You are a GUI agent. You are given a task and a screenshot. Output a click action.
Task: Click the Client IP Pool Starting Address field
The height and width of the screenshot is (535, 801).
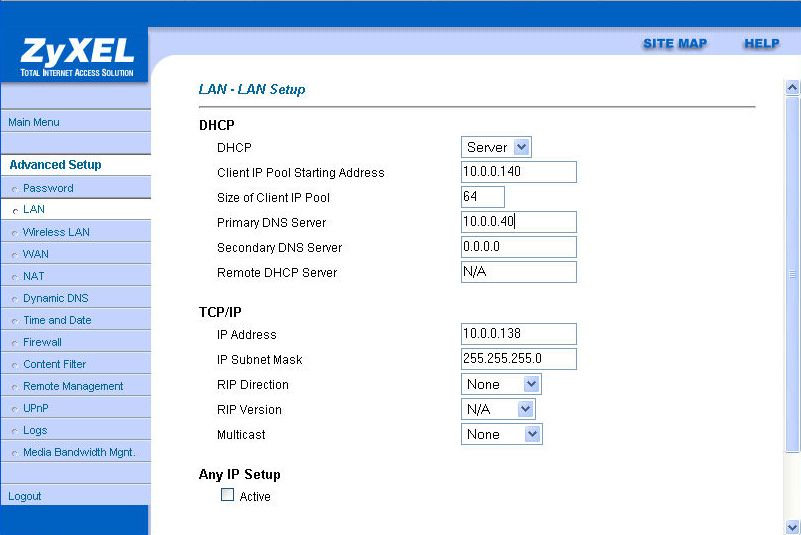[x=518, y=172]
